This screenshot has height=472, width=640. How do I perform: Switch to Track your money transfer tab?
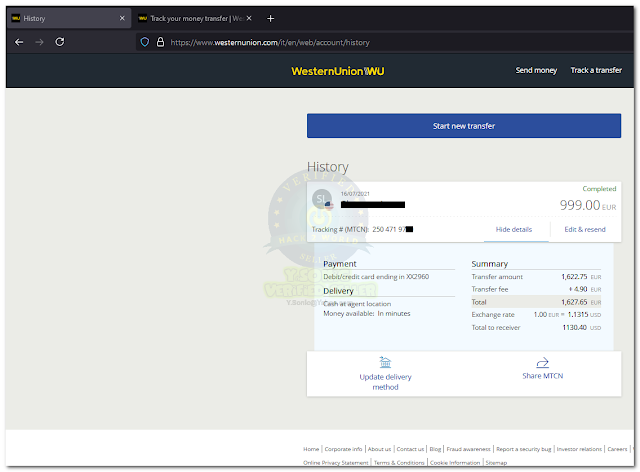[195, 18]
